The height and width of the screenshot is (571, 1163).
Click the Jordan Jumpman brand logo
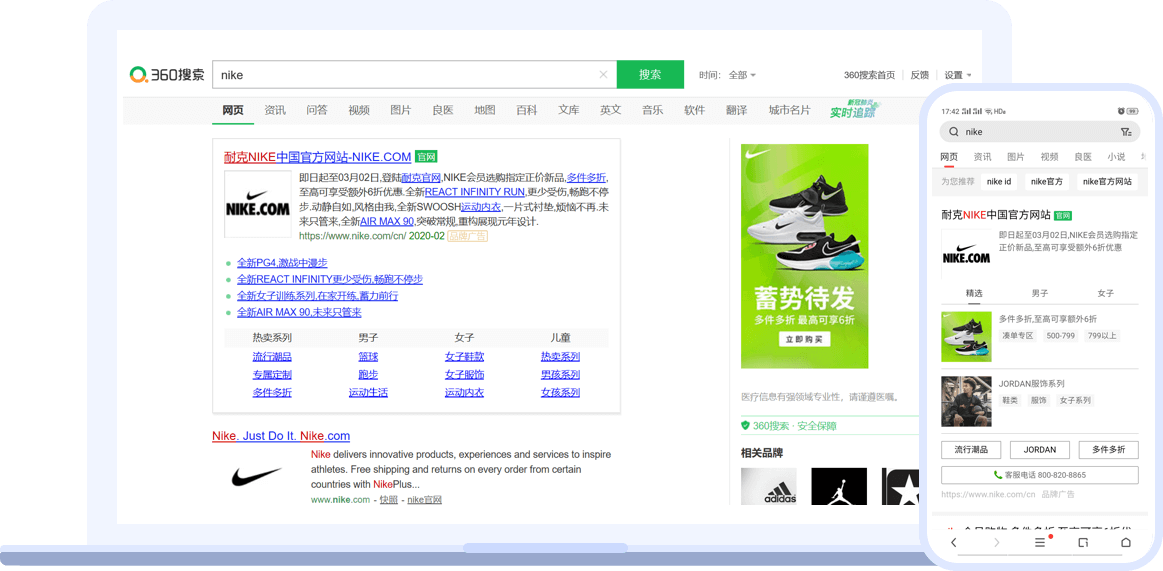tap(839, 487)
